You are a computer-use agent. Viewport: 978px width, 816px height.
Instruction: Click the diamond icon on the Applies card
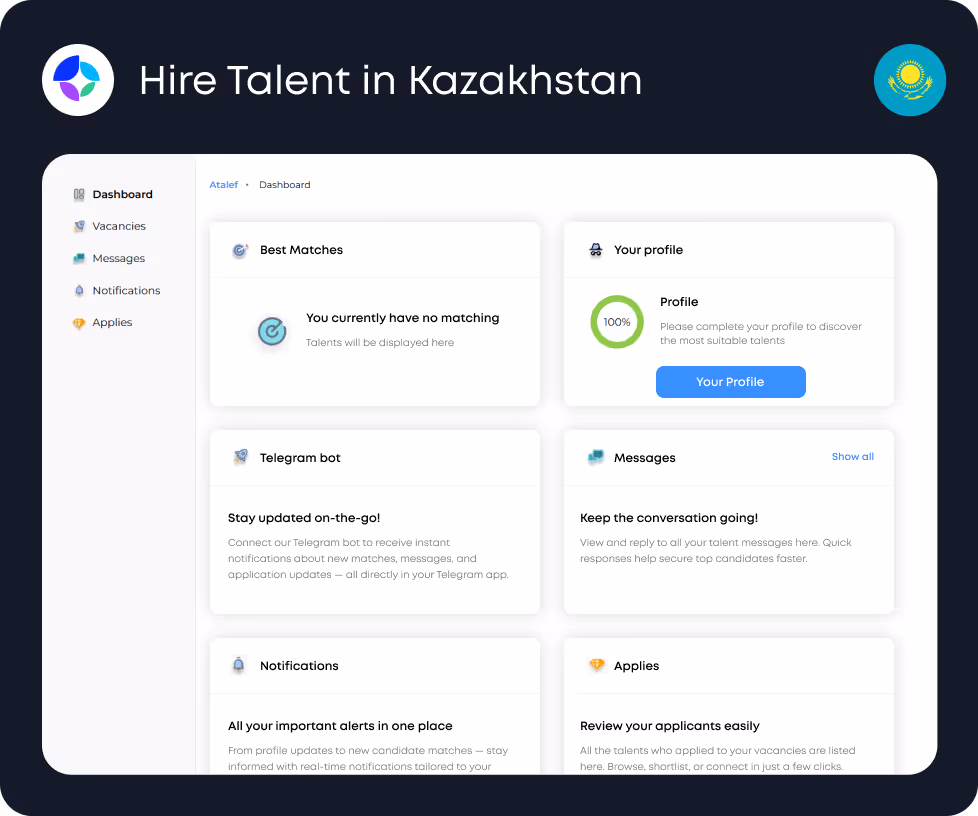point(595,665)
